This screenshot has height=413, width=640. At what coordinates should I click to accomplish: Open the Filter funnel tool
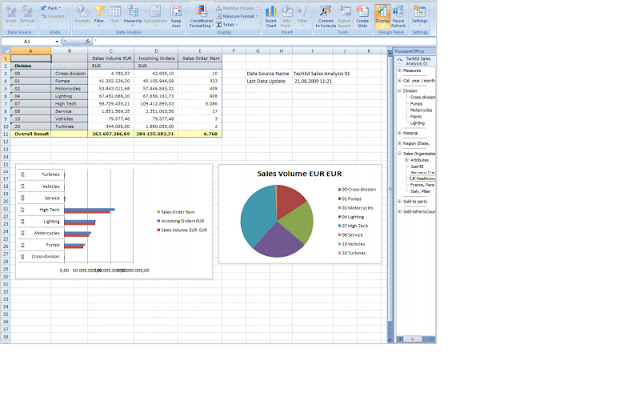click(99, 15)
